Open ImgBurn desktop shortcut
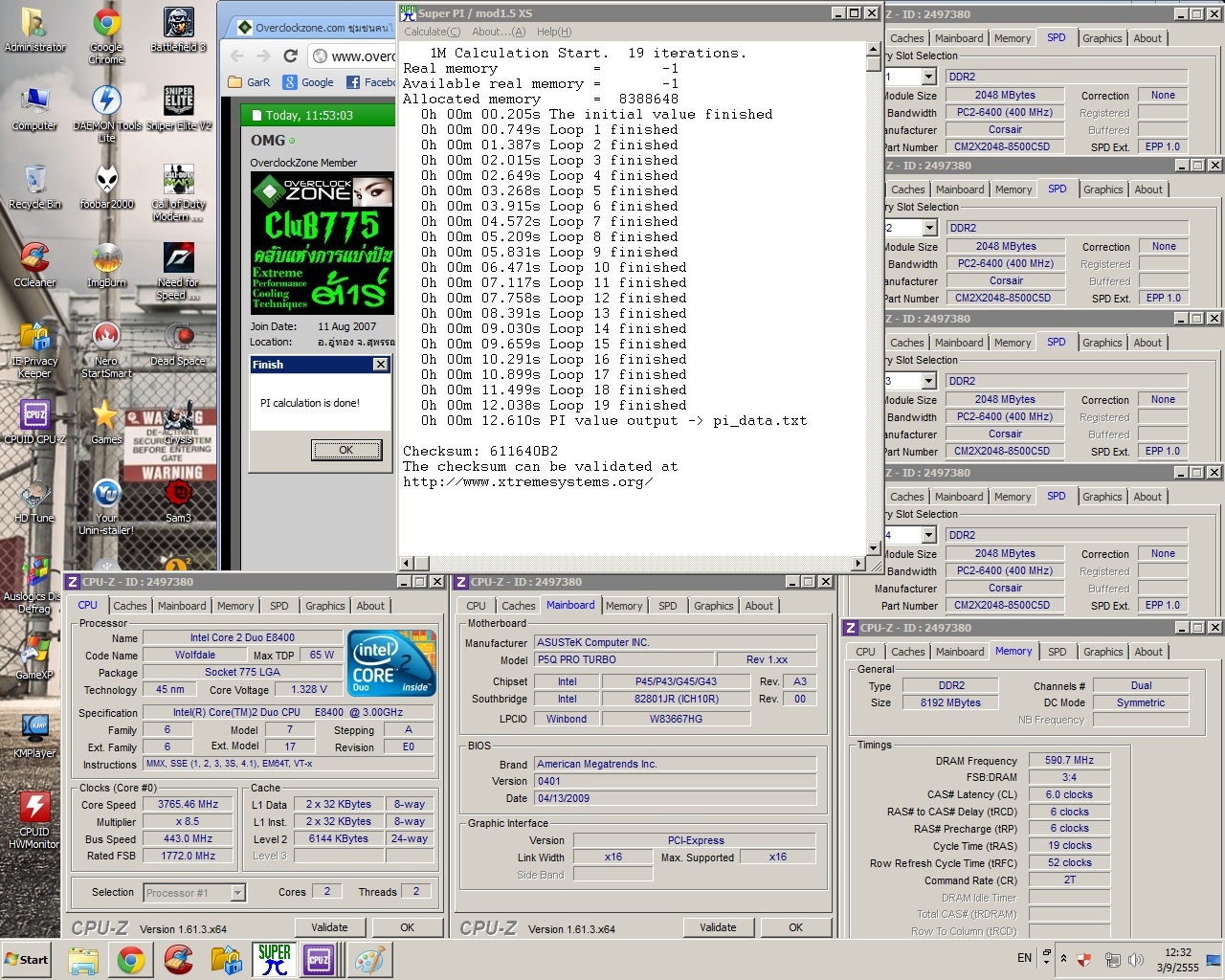This screenshot has height=980, width=1225. click(x=106, y=263)
